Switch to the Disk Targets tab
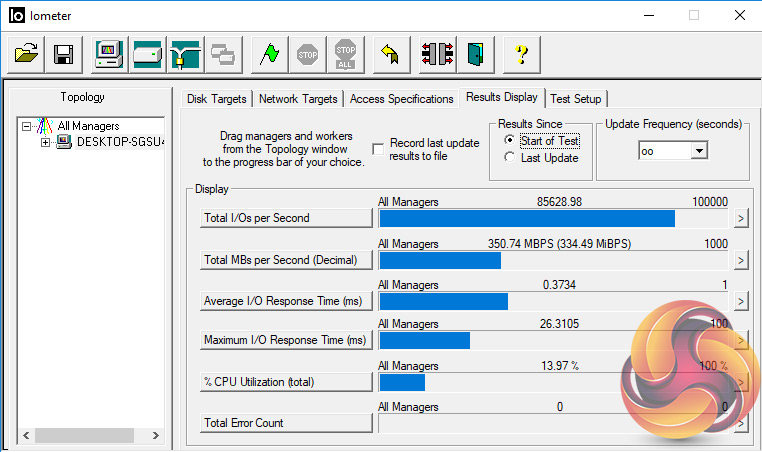This screenshot has width=762, height=452. (219, 99)
